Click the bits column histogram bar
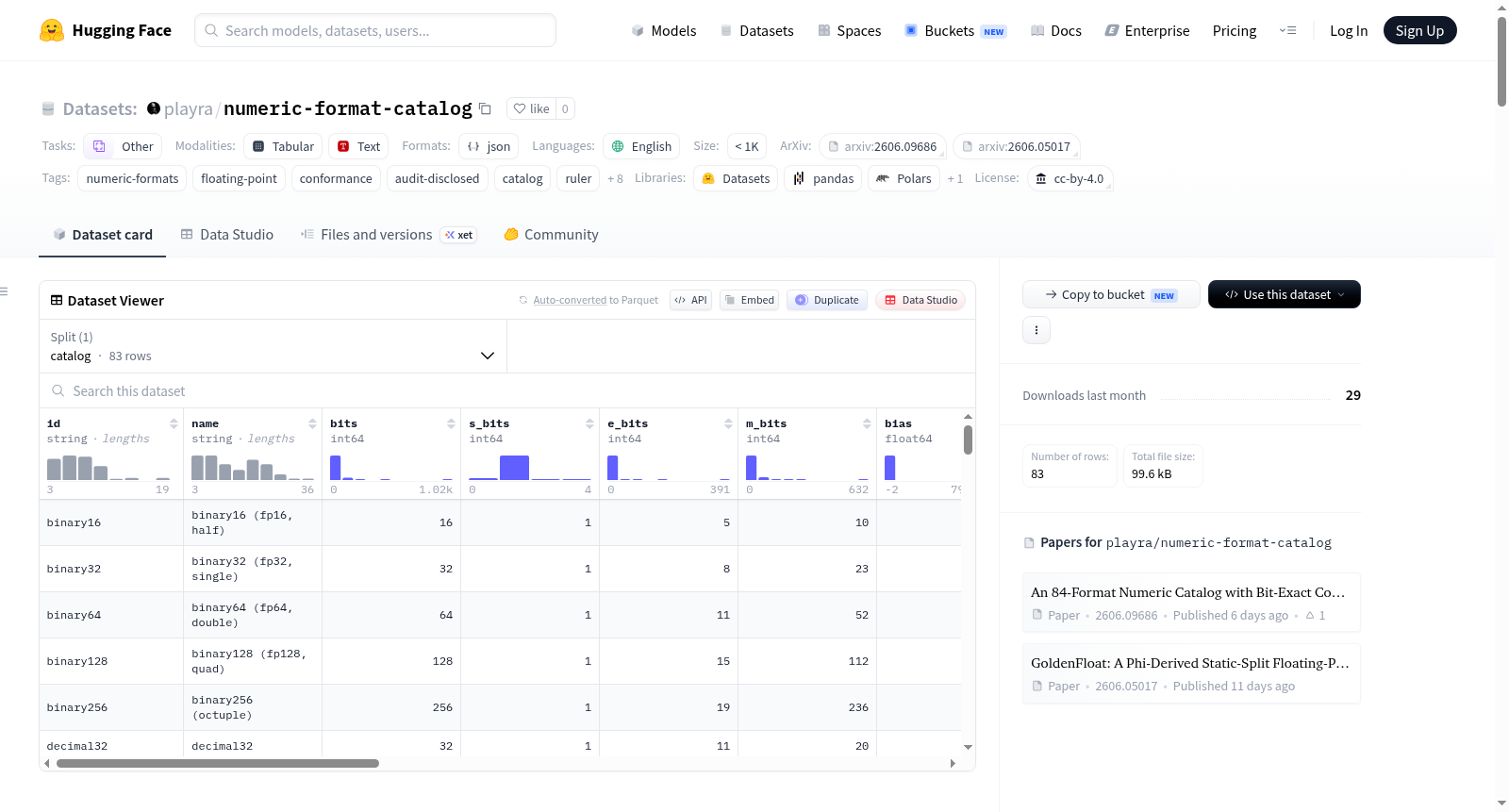Screen dimensions: 1509x812 click(x=335, y=467)
